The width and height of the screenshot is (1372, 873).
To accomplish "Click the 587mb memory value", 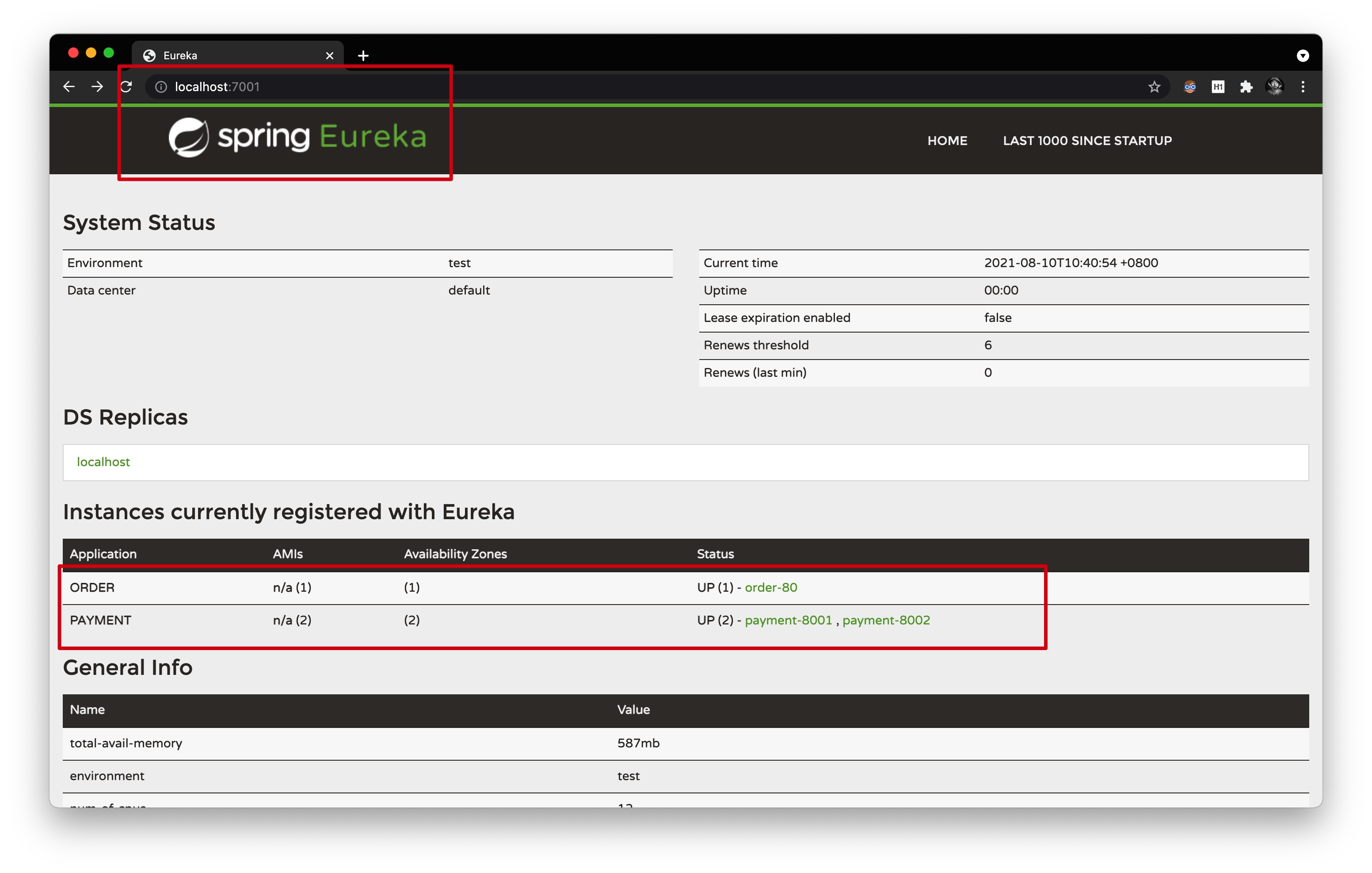I will [638, 743].
